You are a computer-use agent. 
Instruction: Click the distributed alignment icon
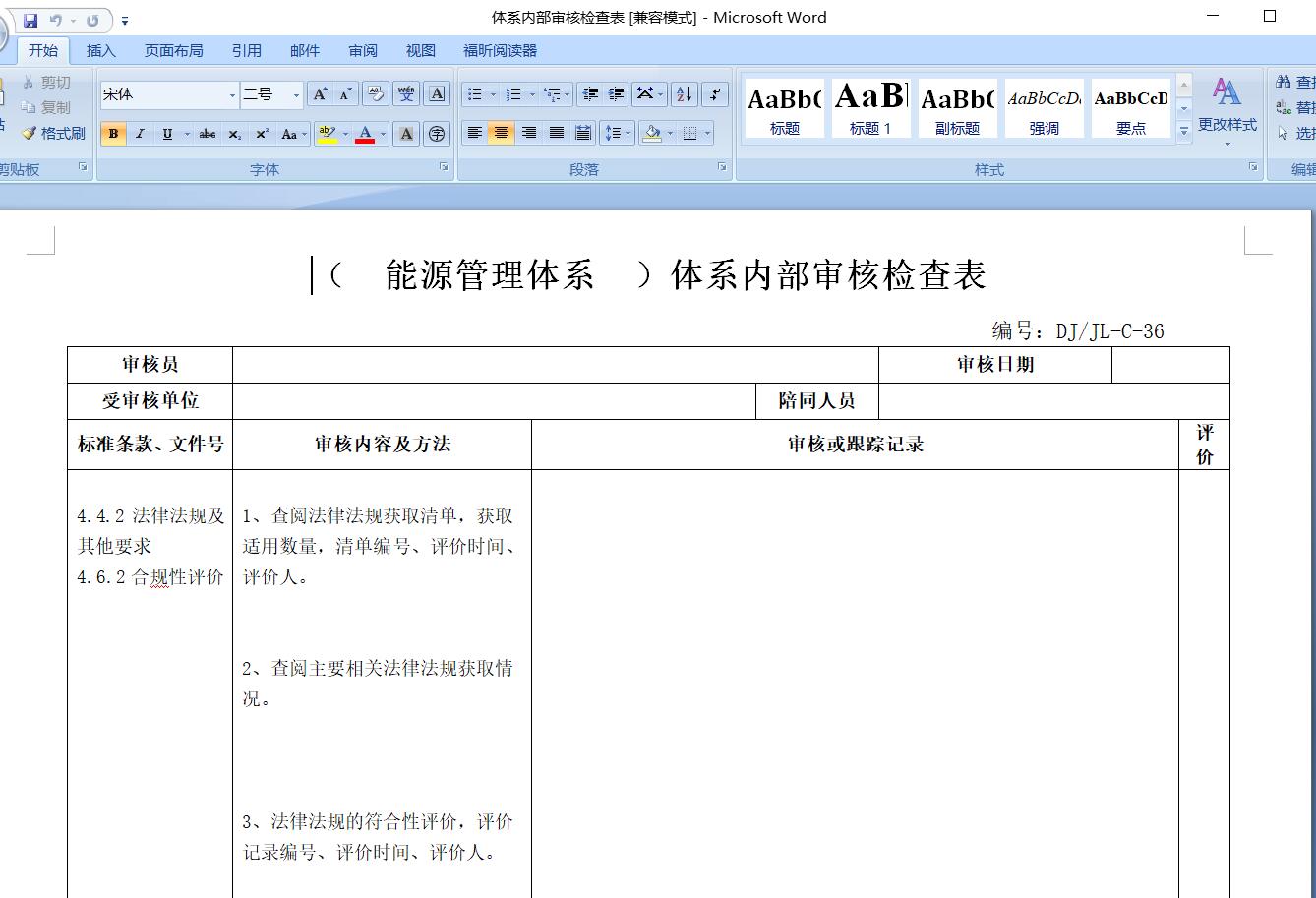[x=583, y=134]
